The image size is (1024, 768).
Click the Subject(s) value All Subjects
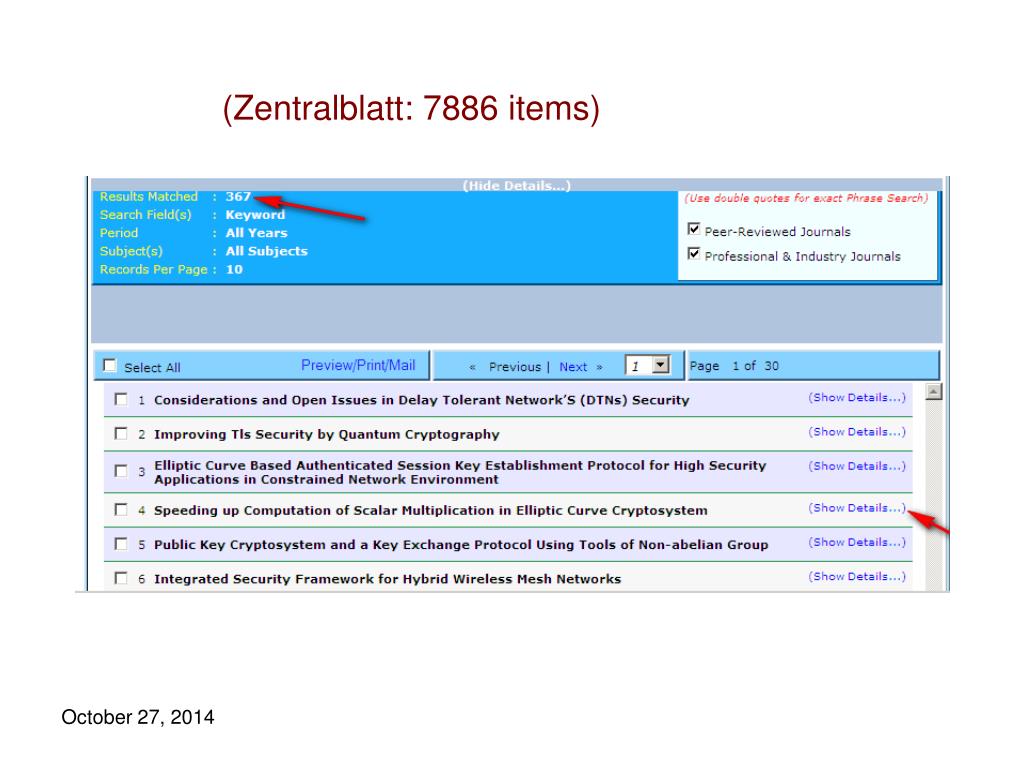point(266,251)
